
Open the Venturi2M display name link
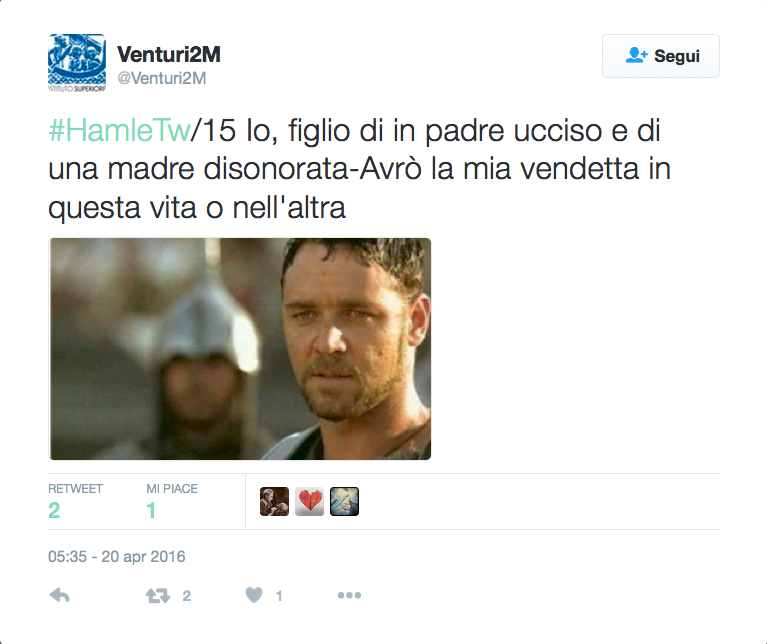[x=169, y=54]
